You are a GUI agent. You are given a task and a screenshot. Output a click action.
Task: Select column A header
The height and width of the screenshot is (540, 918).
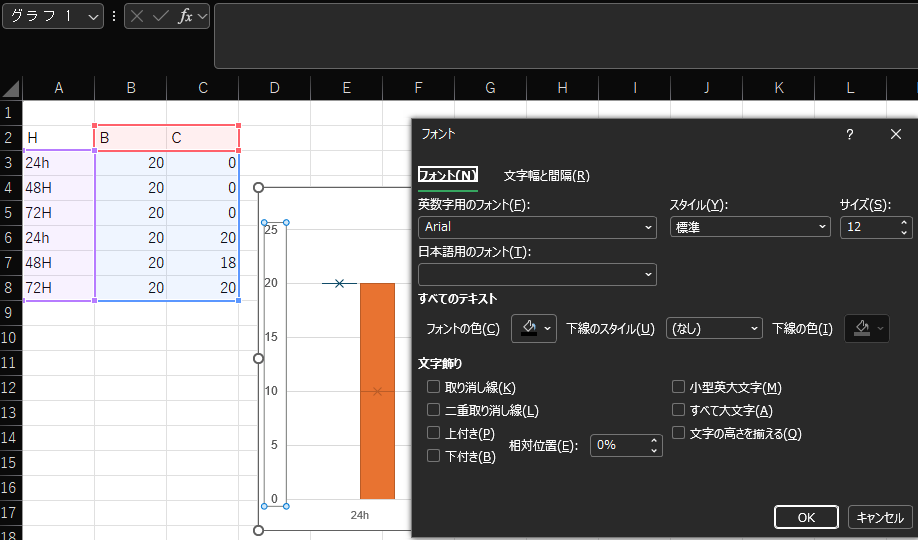click(59, 88)
